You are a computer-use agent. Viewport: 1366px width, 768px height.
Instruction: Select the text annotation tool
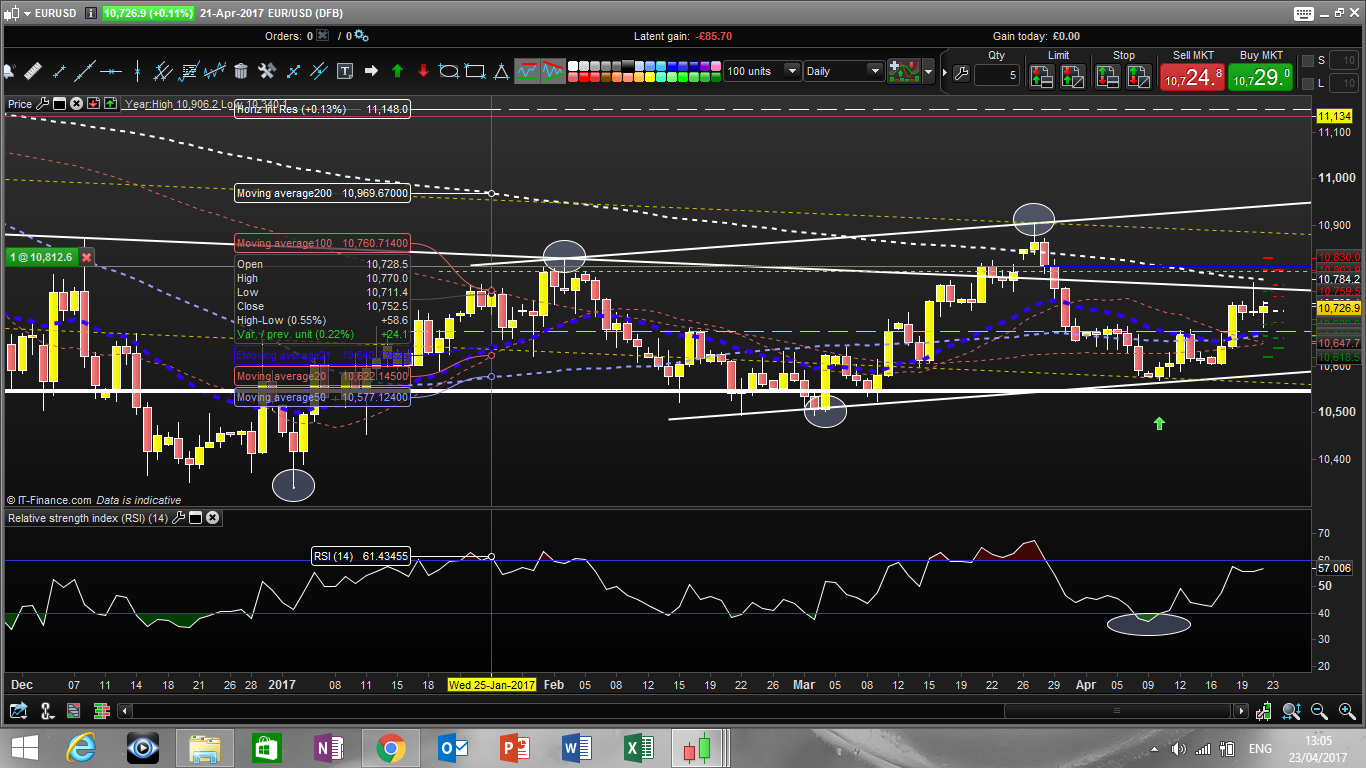coord(345,71)
